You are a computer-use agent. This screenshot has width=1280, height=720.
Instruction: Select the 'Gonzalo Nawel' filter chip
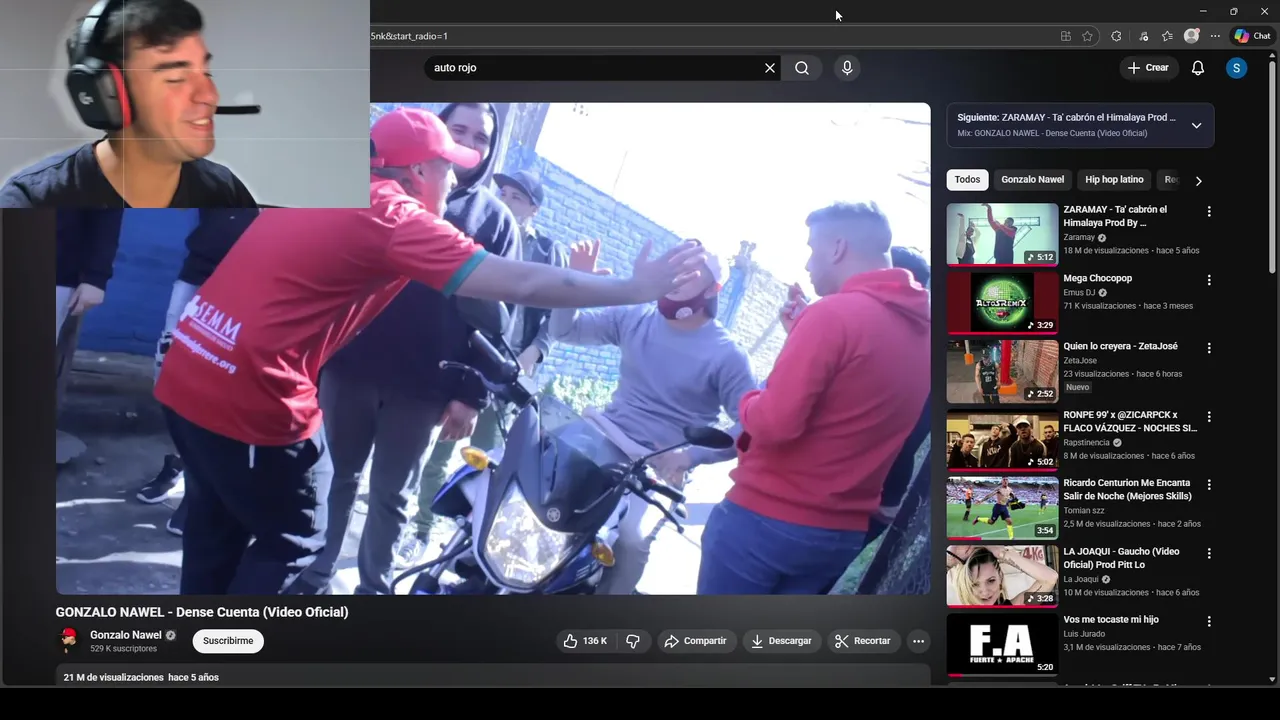(1032, 180)
